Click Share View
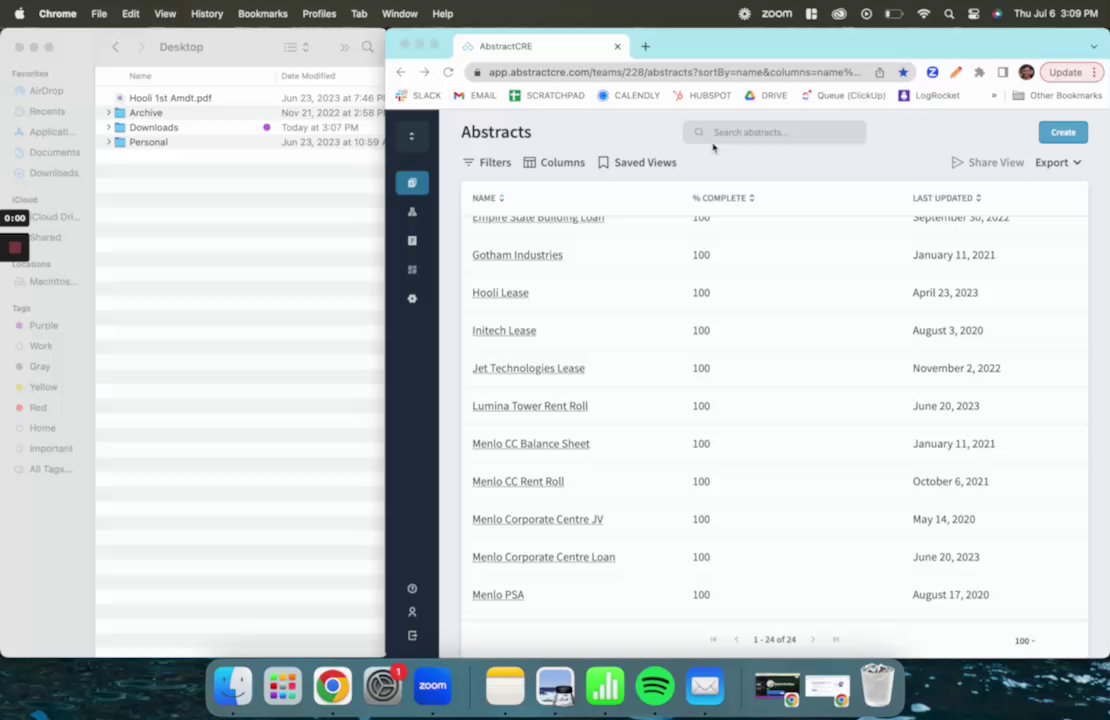The width and height of the screenshot is (1110, 720). 988,163
